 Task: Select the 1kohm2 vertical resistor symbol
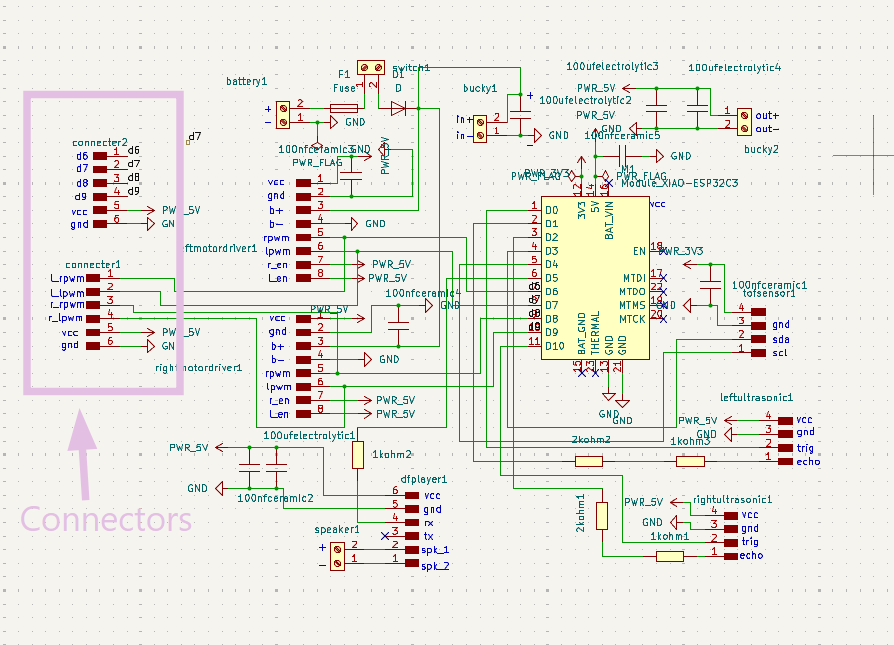357,455
